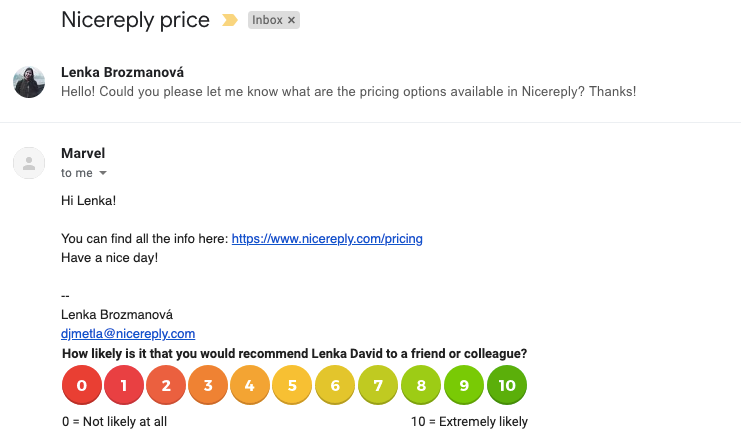Expand the 'to me' recipient details arrow
The height and width of the screenshot is (442, 741).
103,173
